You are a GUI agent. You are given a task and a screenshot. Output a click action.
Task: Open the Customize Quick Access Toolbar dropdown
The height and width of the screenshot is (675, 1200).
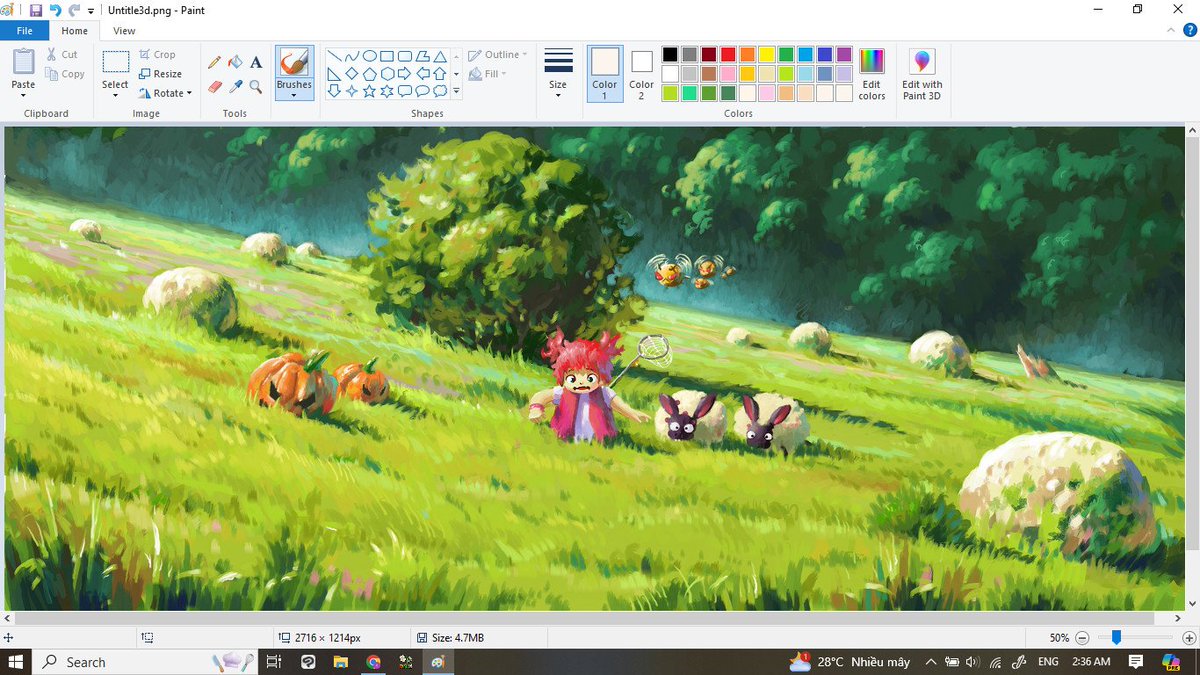pos(91,11)
